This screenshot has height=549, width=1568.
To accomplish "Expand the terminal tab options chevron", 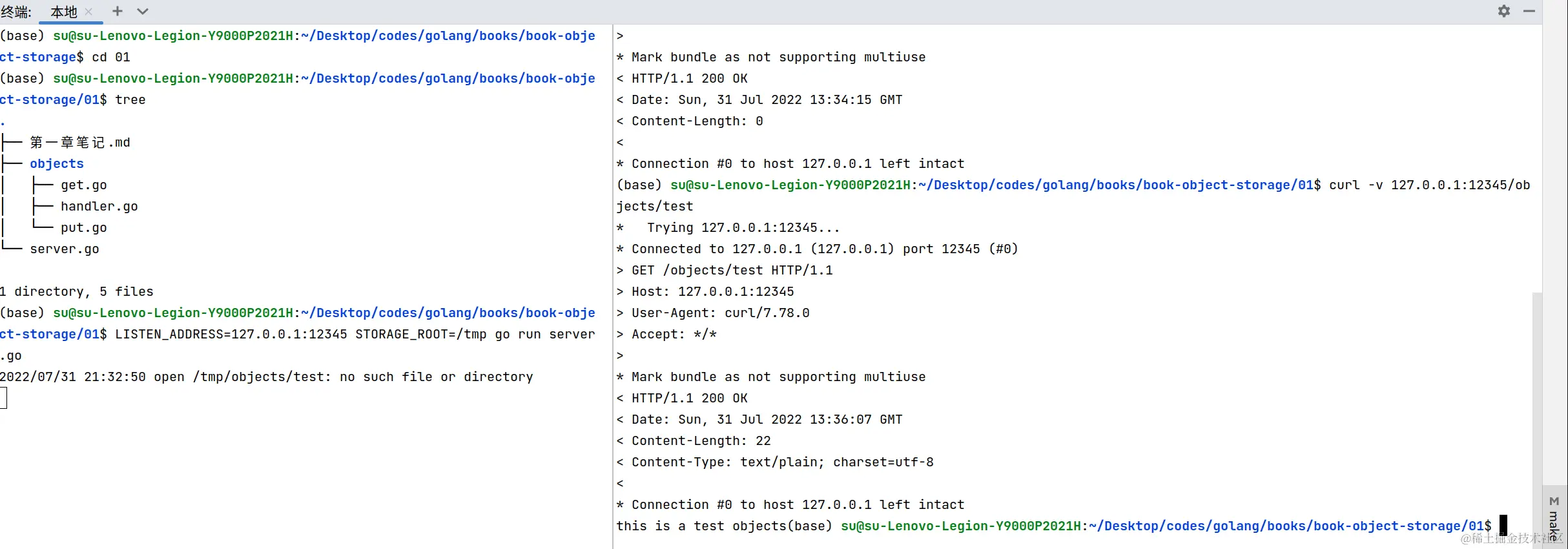I will coord(143,11).
